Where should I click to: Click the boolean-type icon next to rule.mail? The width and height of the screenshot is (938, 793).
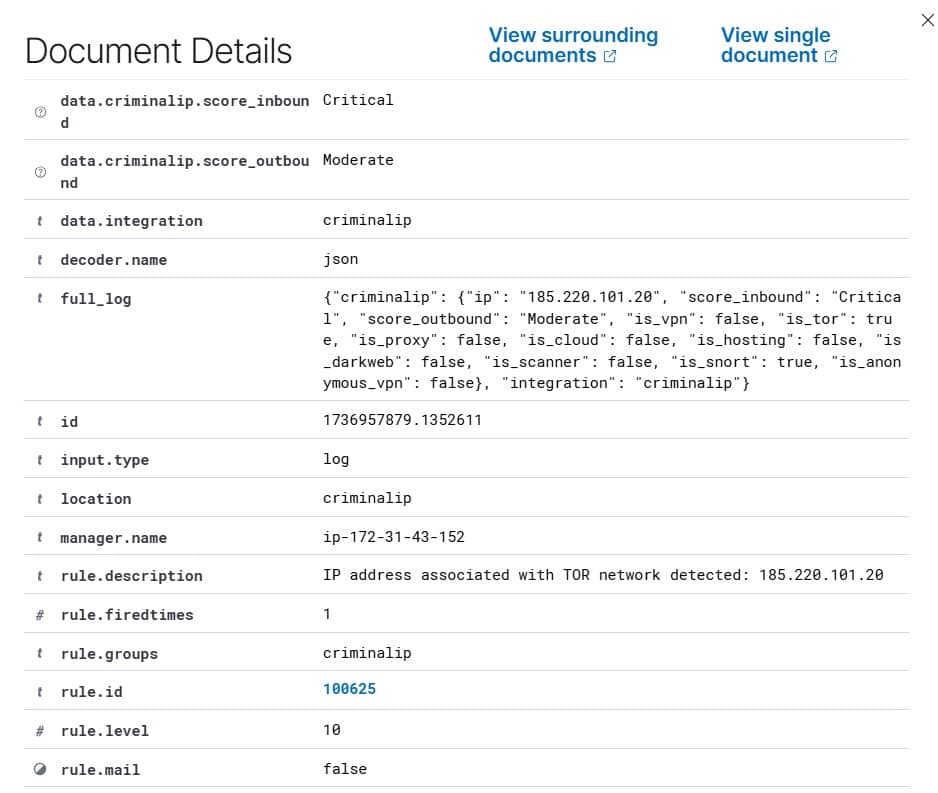40,770
